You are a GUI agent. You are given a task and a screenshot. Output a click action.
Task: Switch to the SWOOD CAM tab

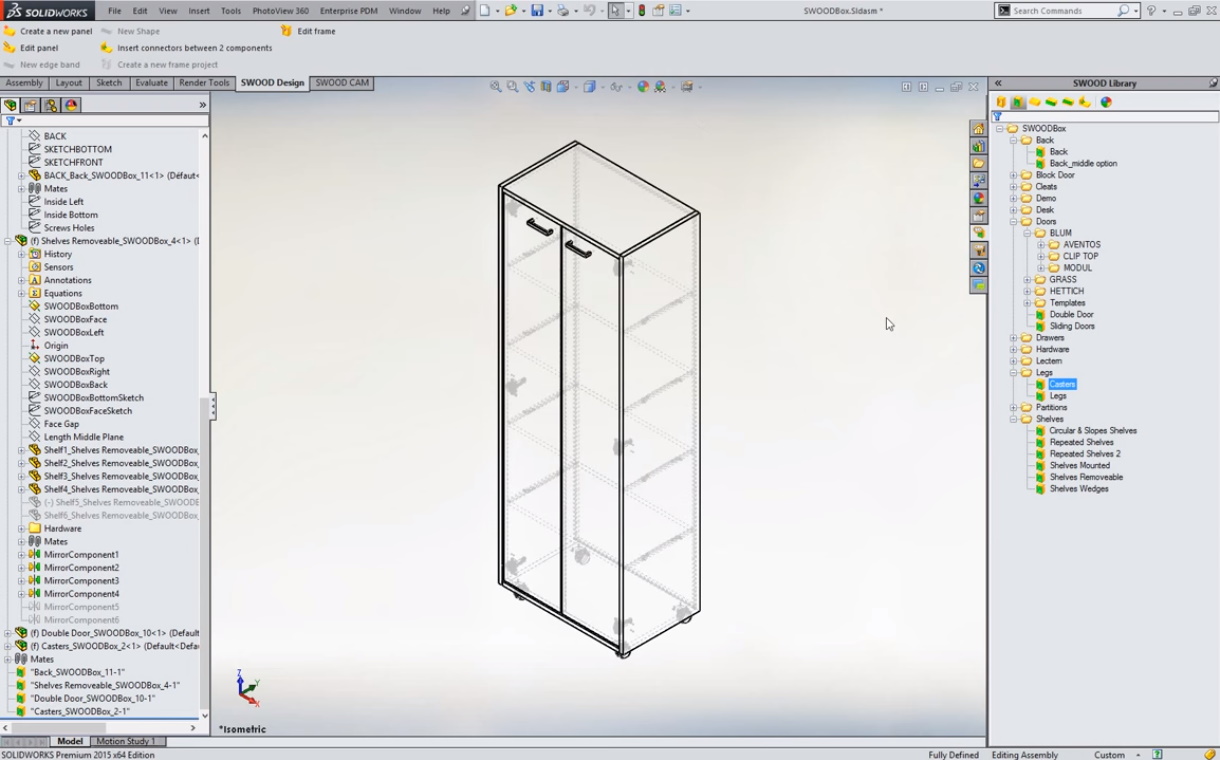pyautogui.click(x=342, y=83)
